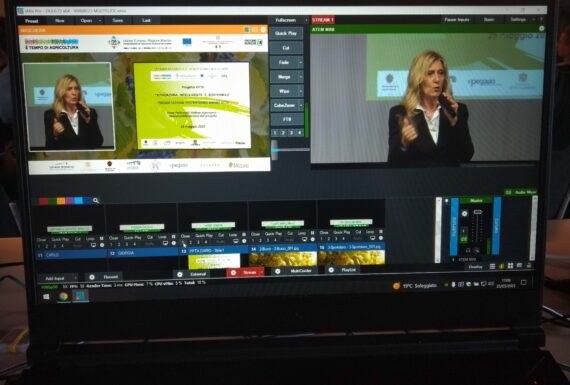
Task: Toggle the master audio mute button
Action: coord(464,239)
